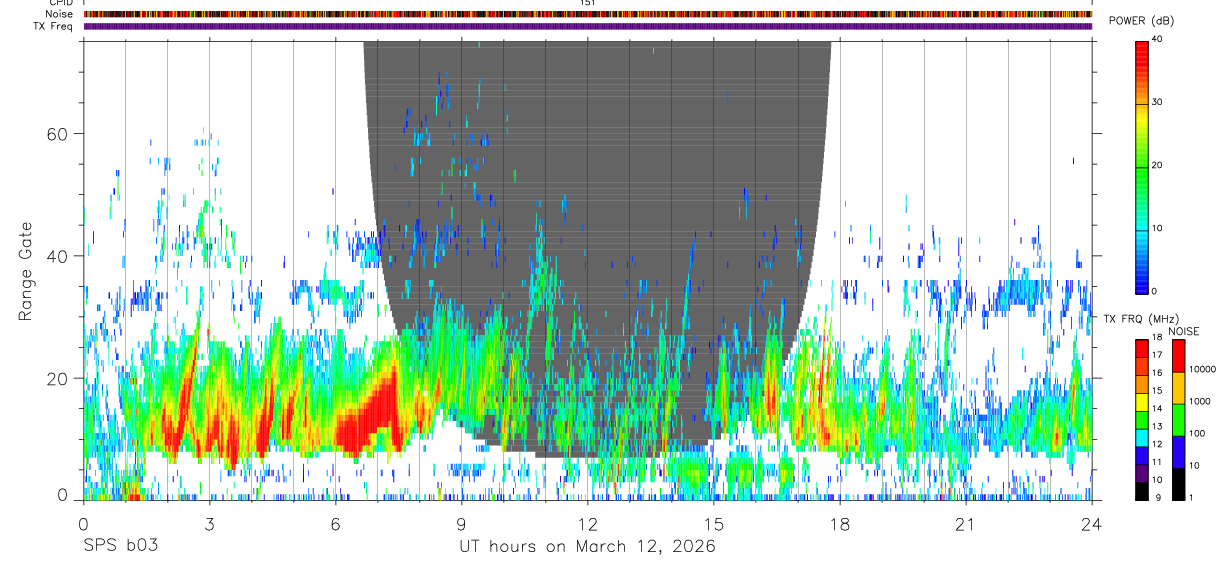The image size is (1228, 567).
Task: Click x-axis hour tick label '9'
Action: point(461,523)
